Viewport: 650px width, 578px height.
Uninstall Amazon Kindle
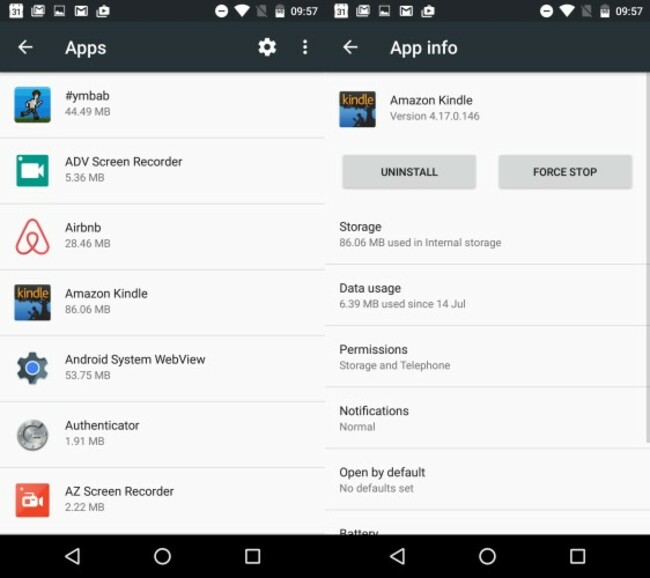pyautogui.click(x=409, y=172)
